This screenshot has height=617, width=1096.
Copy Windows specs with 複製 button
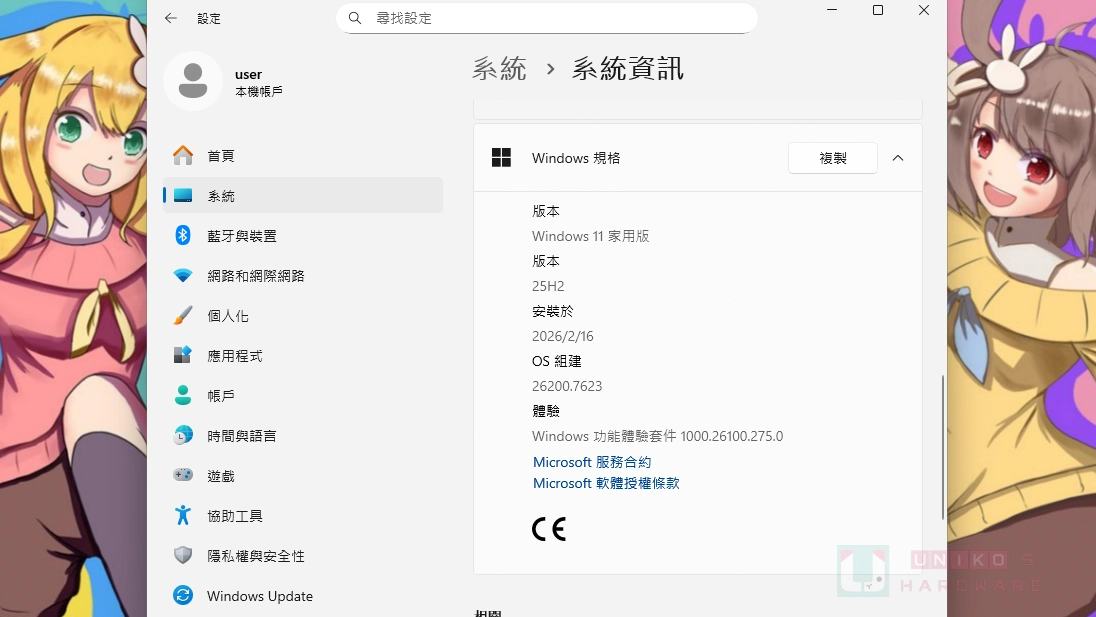(x=832, y=158)
